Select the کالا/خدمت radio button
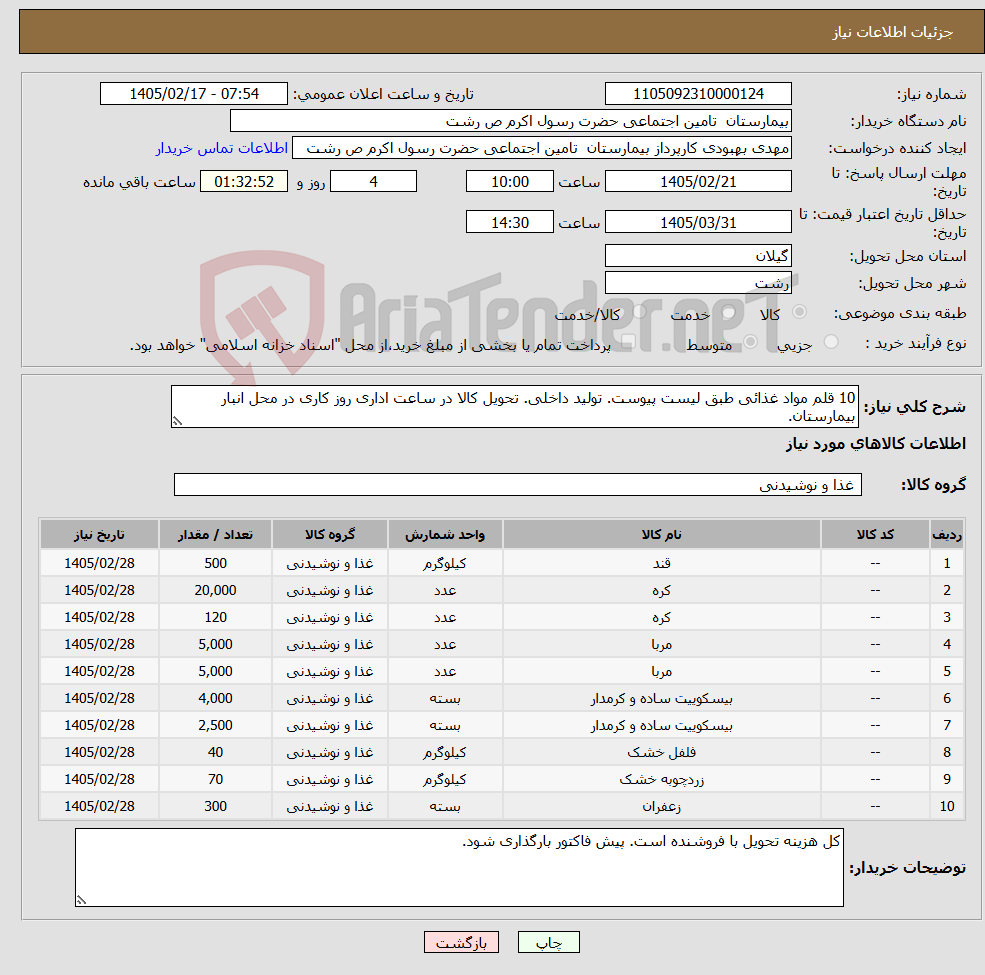Viewport: 985px width, 975px height. [639, 312]
